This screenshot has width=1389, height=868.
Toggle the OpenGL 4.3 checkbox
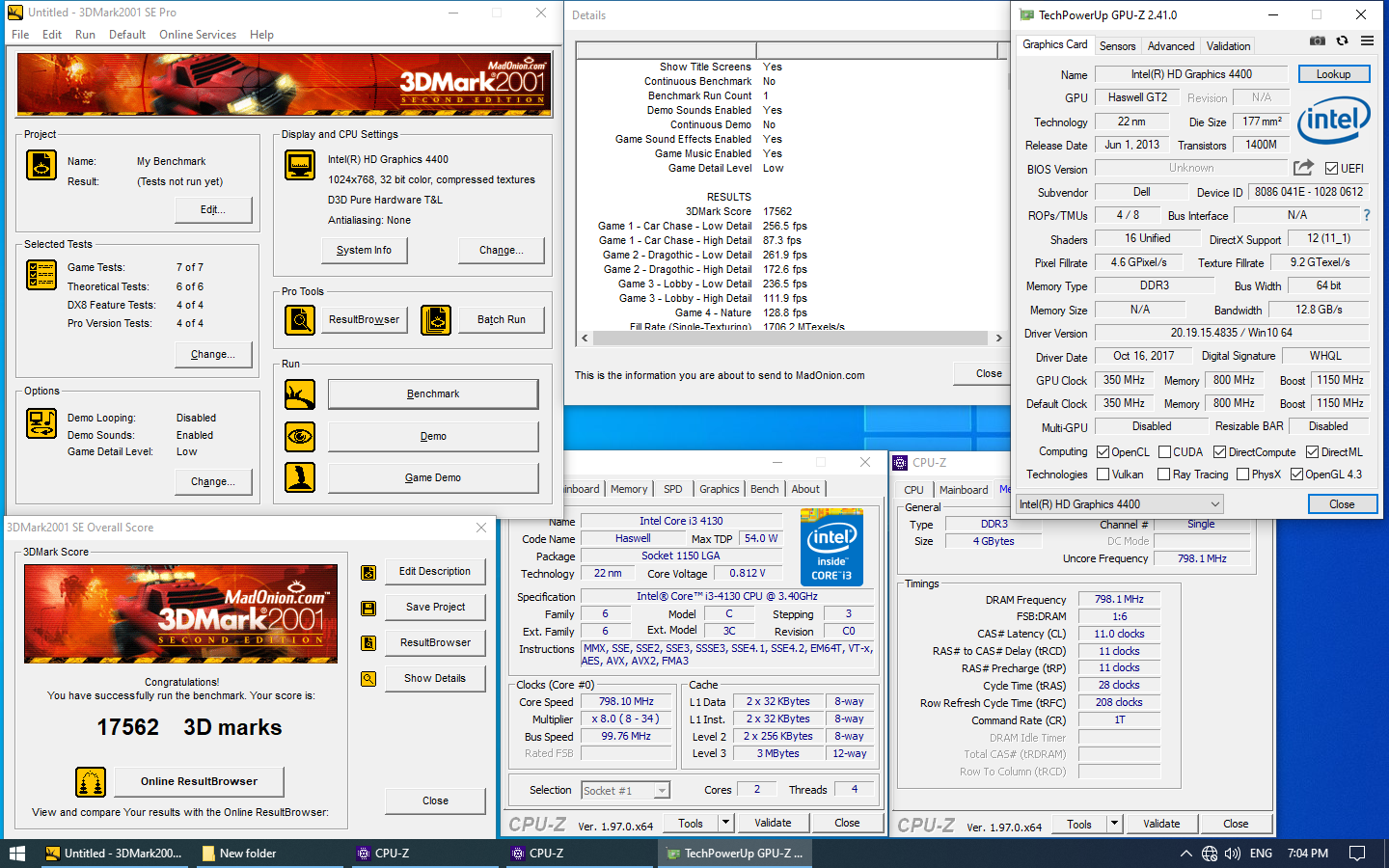1297,475
